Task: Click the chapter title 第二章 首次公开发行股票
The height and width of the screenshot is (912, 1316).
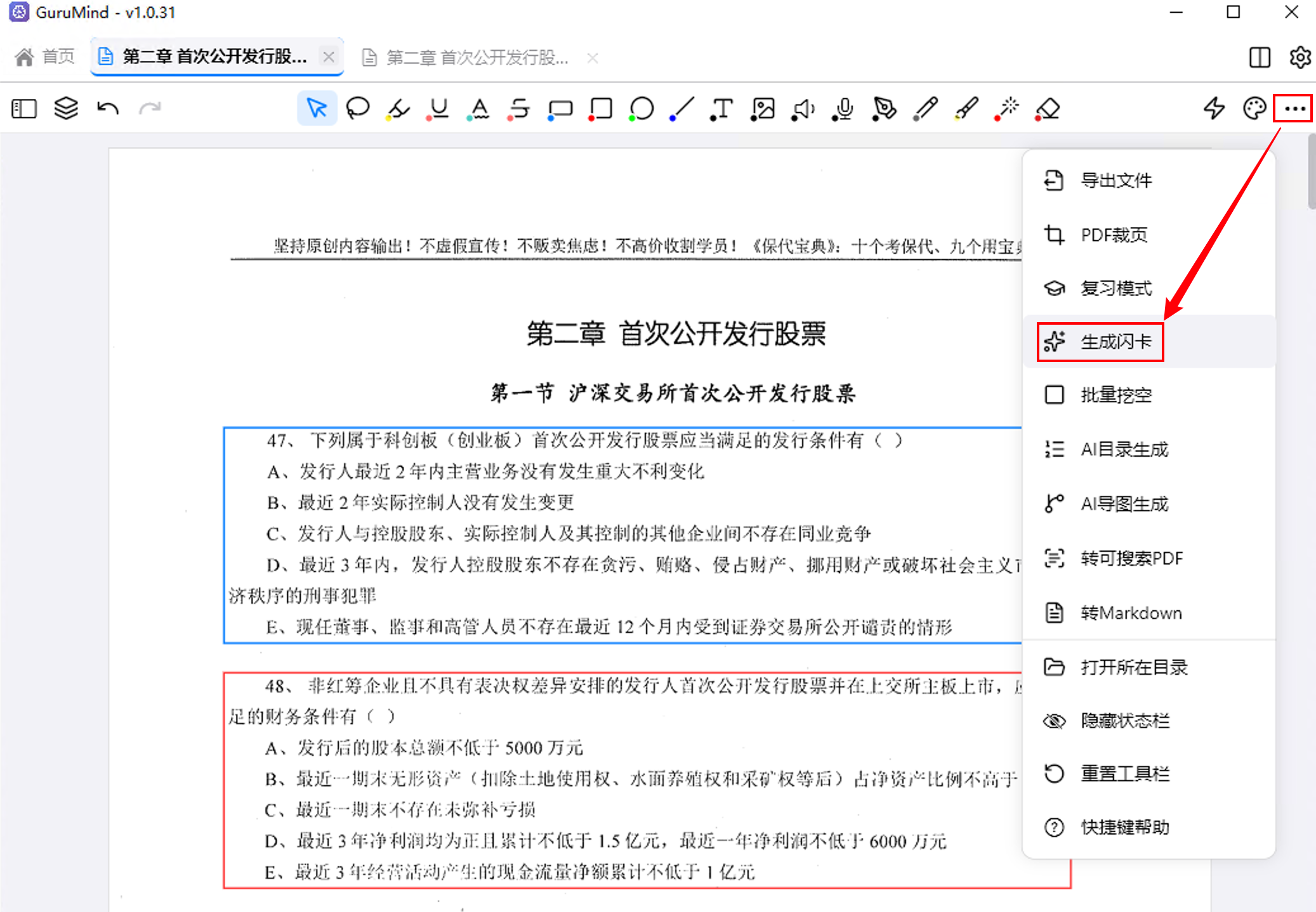Action: (676, 334)
